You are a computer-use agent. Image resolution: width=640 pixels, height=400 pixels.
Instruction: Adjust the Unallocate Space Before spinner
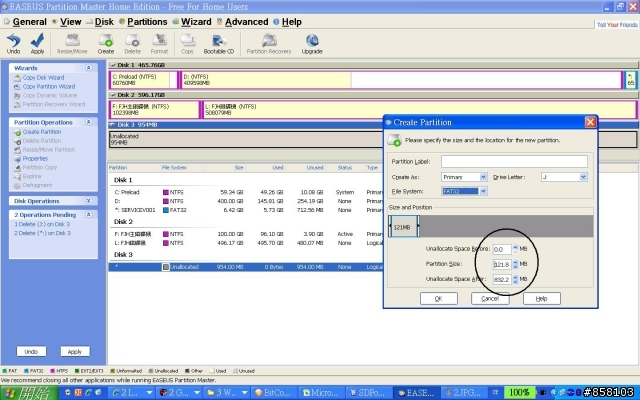point(515,249)
